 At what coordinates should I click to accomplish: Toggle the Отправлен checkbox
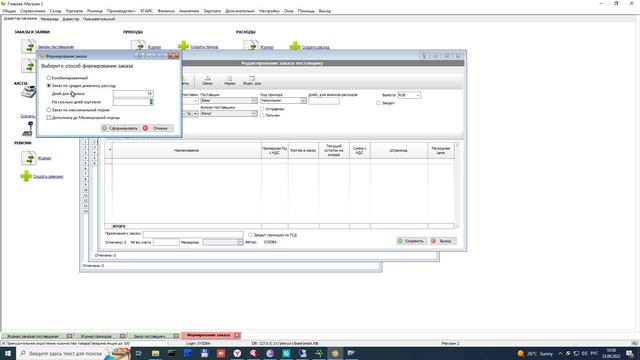point(262,109)
